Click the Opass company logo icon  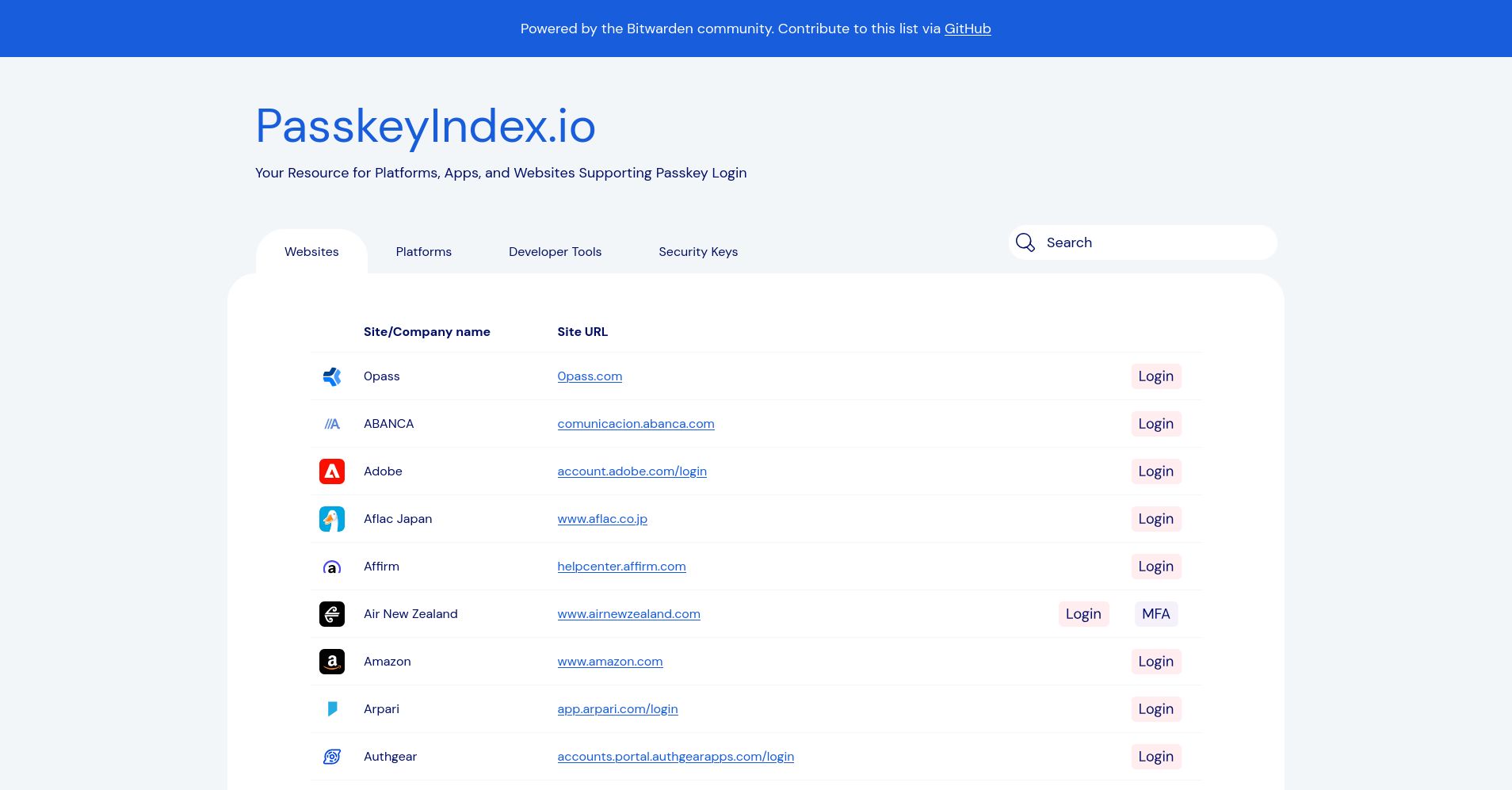coord(332,376)
